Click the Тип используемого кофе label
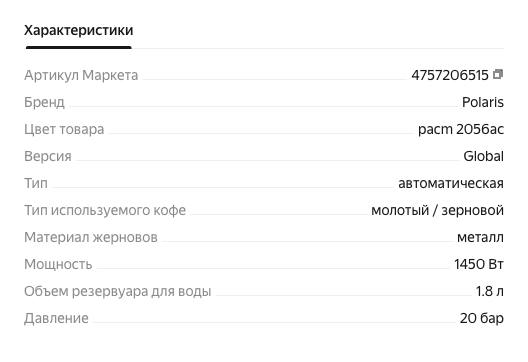Image resolution: width=528 pixels, height=362 pixels. point(105,210)
